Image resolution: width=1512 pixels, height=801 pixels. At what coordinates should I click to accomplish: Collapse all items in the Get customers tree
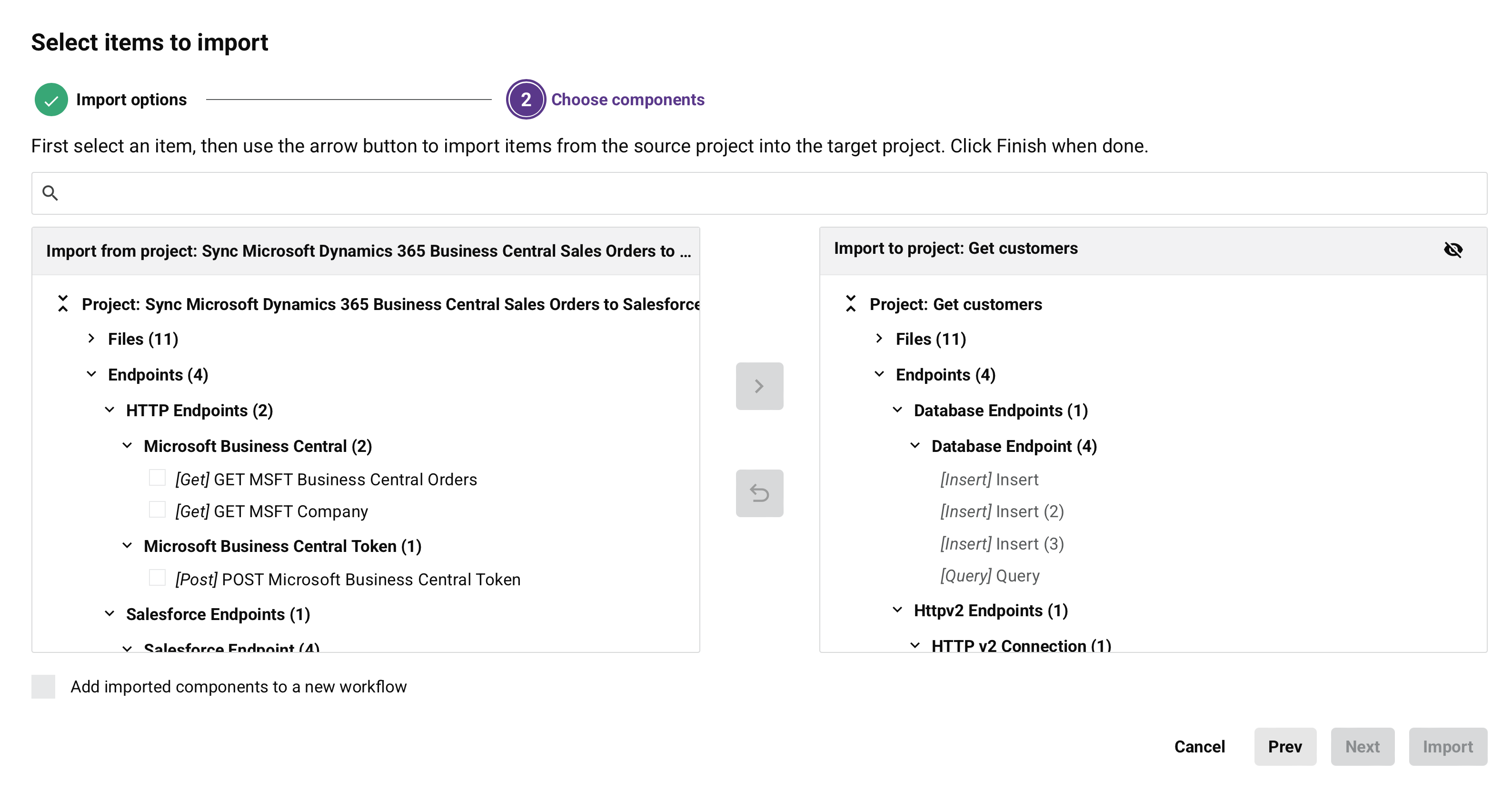[x=852, y=304]
